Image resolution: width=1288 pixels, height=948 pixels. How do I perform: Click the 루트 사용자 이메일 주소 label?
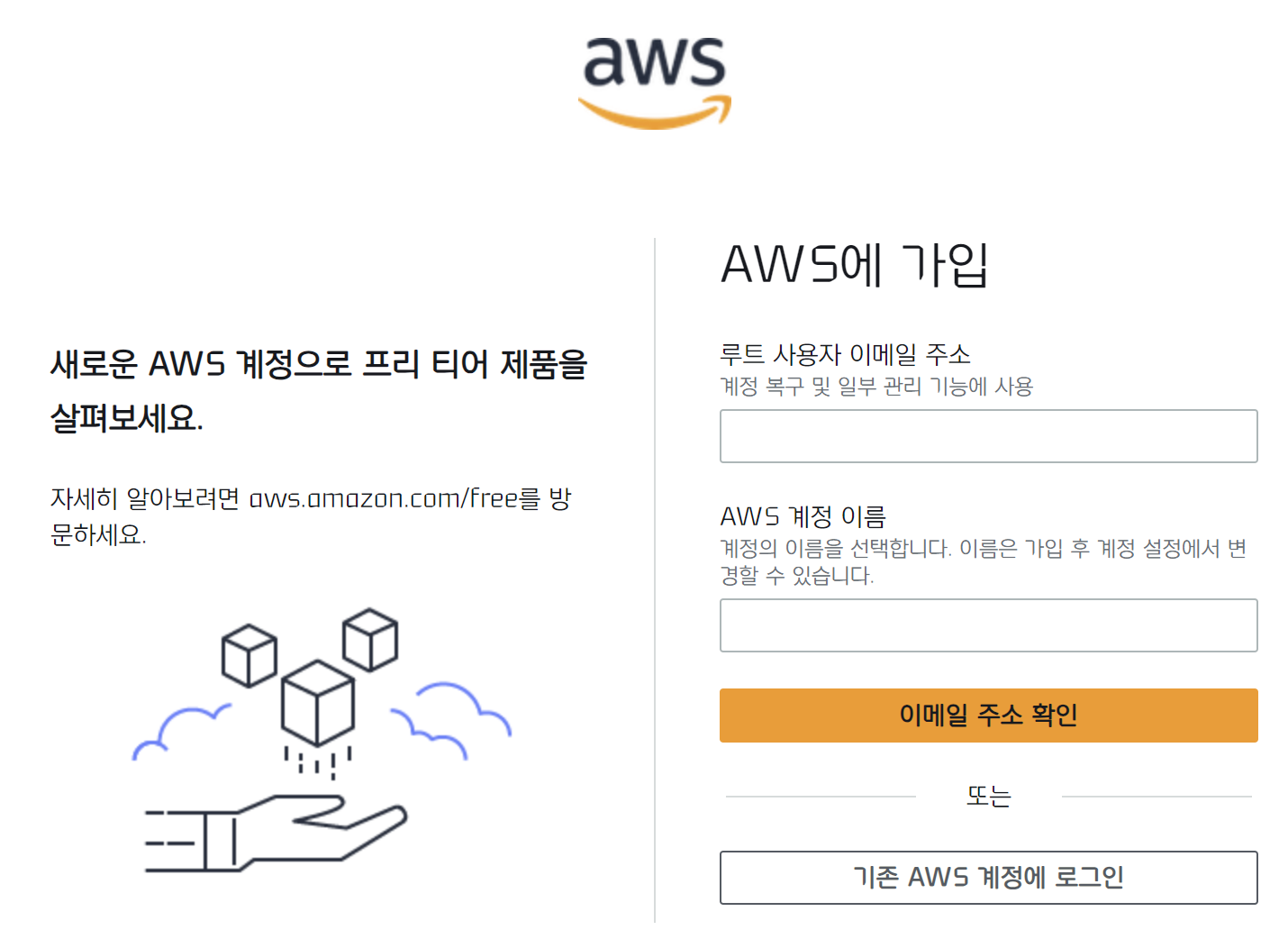[x=846, y=354]
